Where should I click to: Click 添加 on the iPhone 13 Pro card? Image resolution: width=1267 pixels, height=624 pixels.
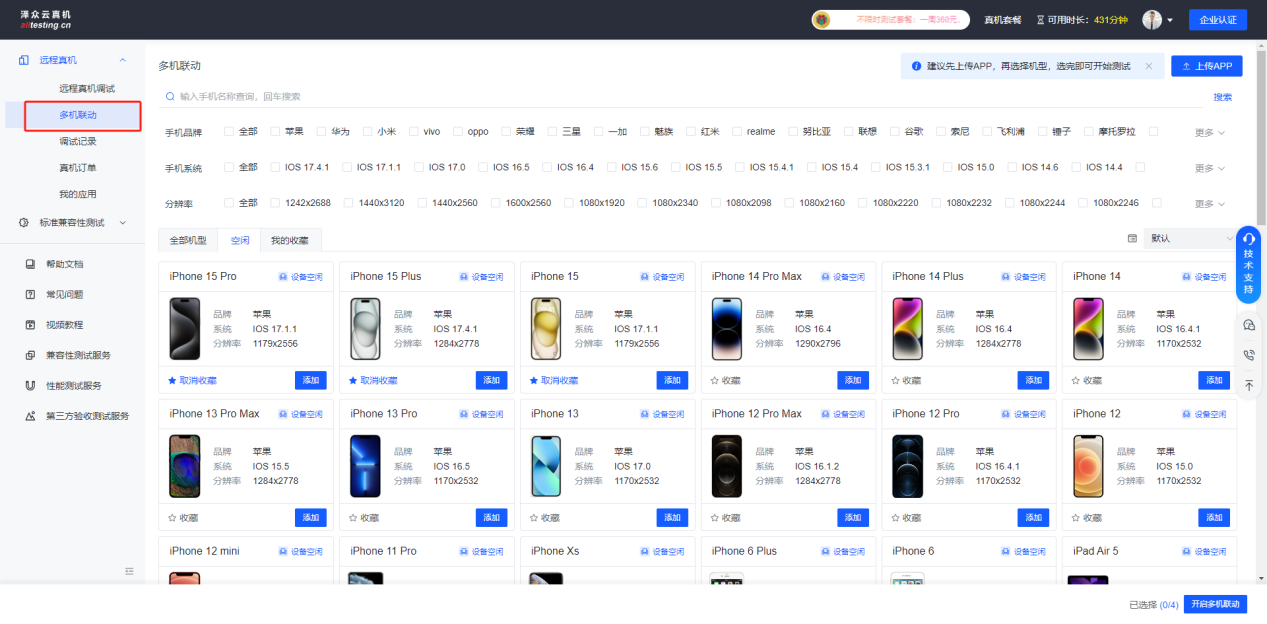[x=491, y=518]
